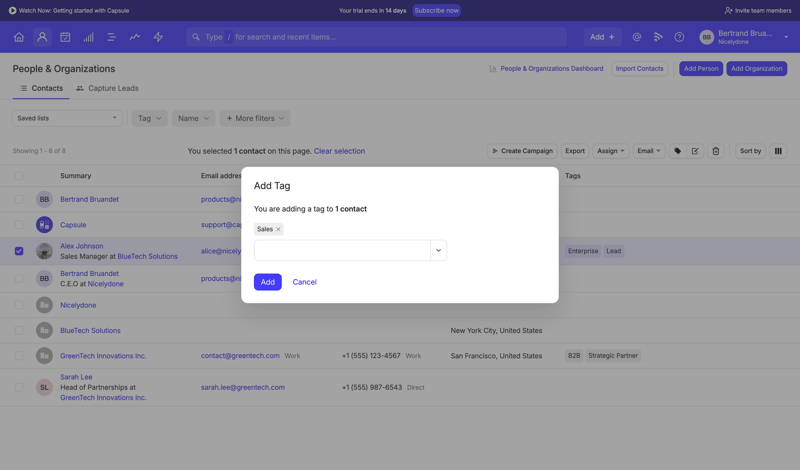Cancel the Add Tag dialog

coord(305,282)
